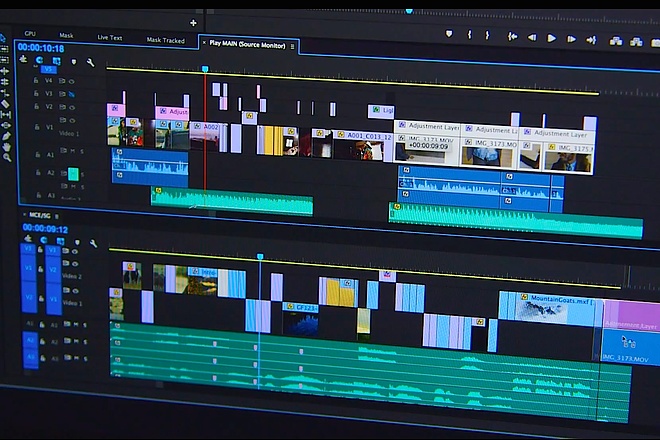Toggle V4 track eye visibility
660x440 pixels.
click(x=72, y=81)
